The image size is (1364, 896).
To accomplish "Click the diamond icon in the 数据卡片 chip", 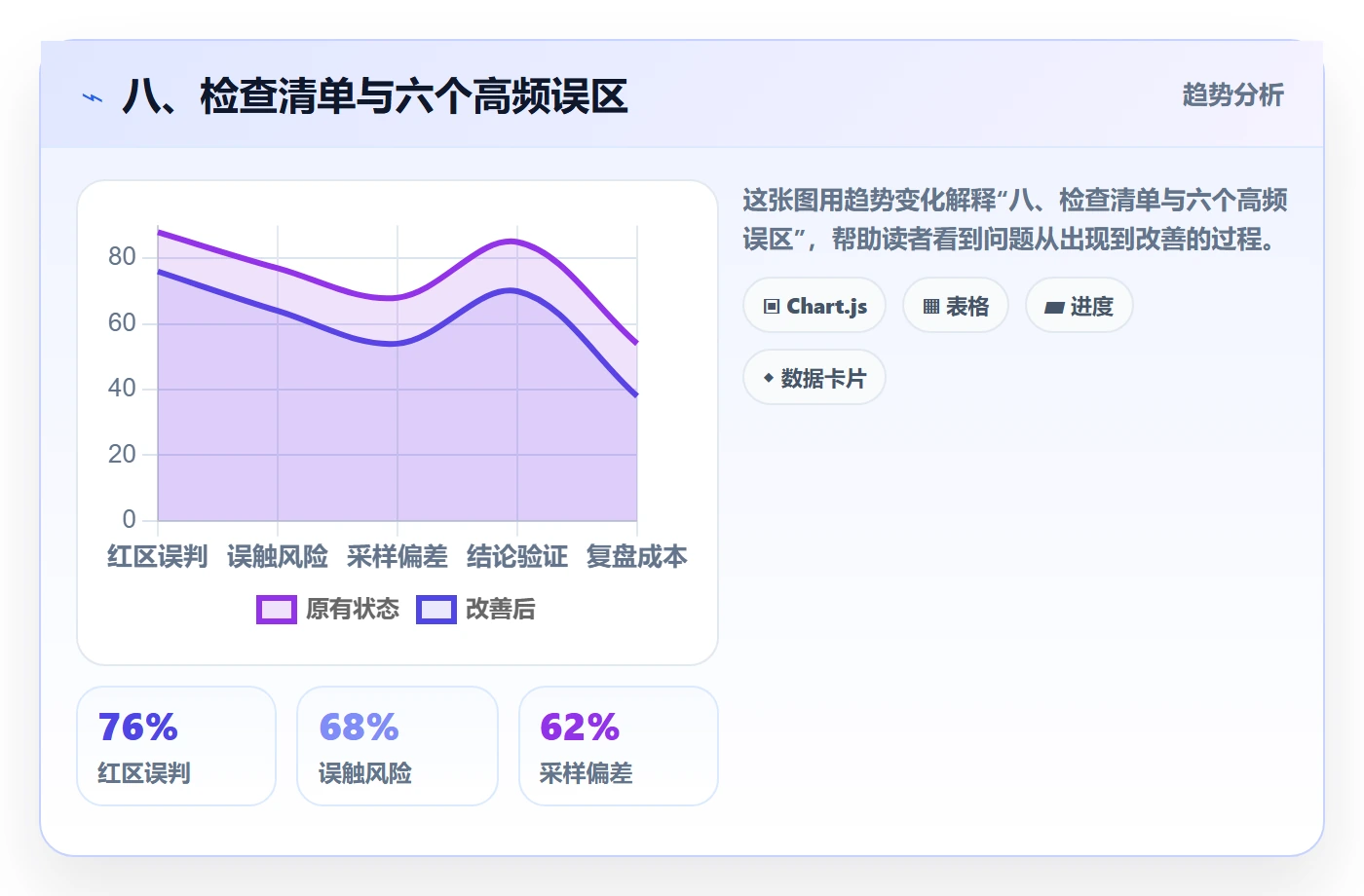I will (x=769, y=378).
